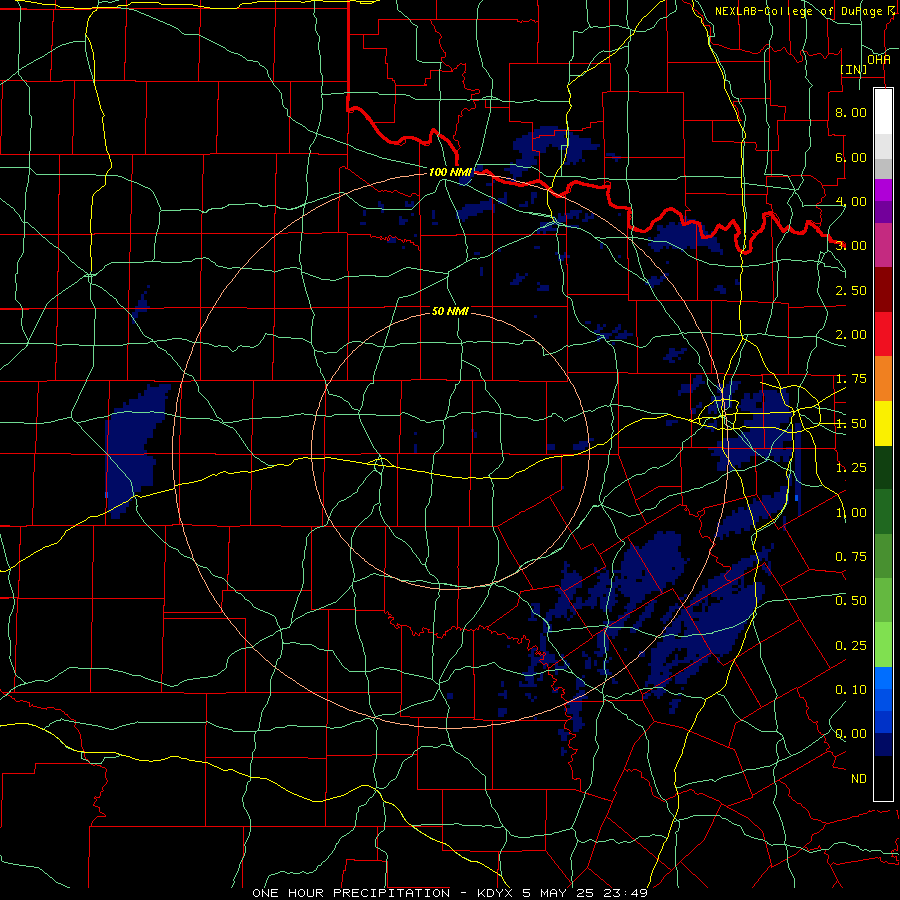Select the bright red legend swatch near 2.00
The height and width of the screenshot is (900, 900).
pyautogui.click(x=883, y=334)
